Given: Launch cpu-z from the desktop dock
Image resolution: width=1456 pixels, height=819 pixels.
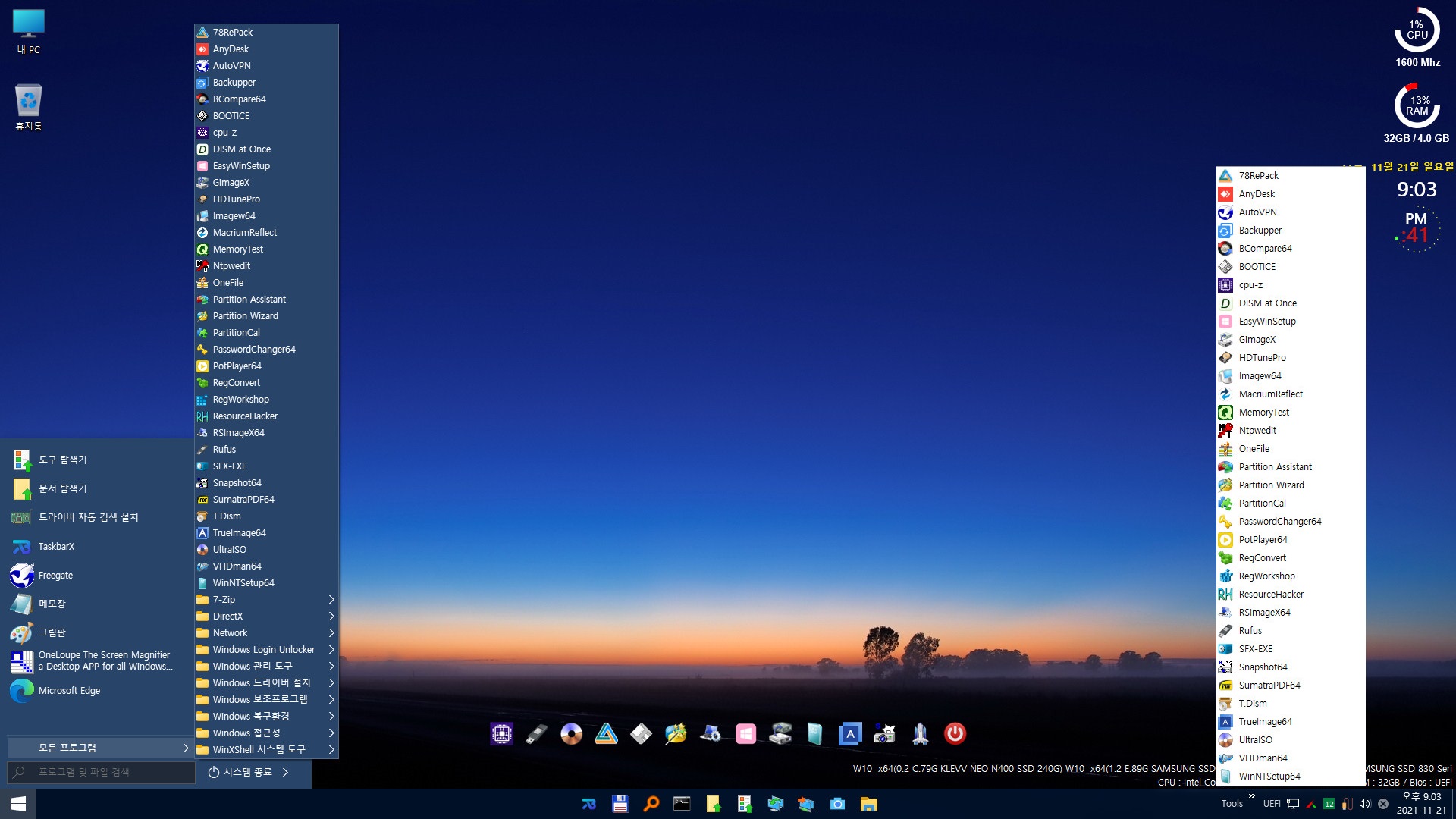Looking at the screenshot, I should [501, 733].
